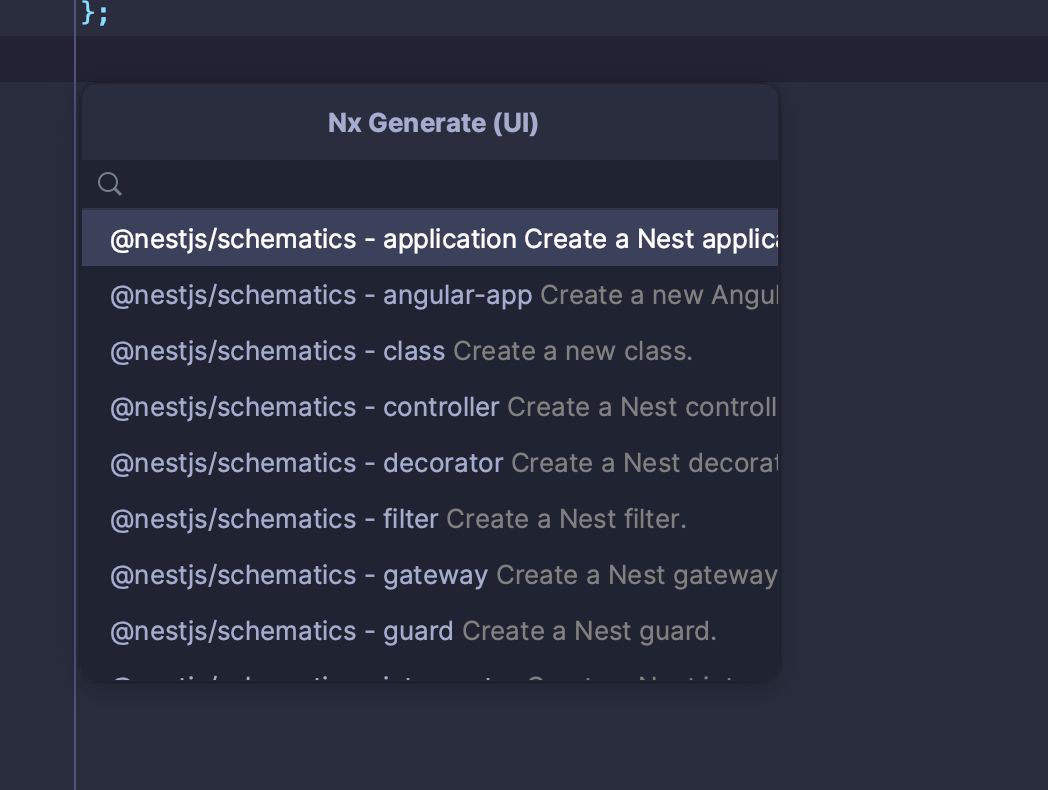1048x790 pixels.
Task: Click the magnifying glass search icon
Action: [110, 183]
